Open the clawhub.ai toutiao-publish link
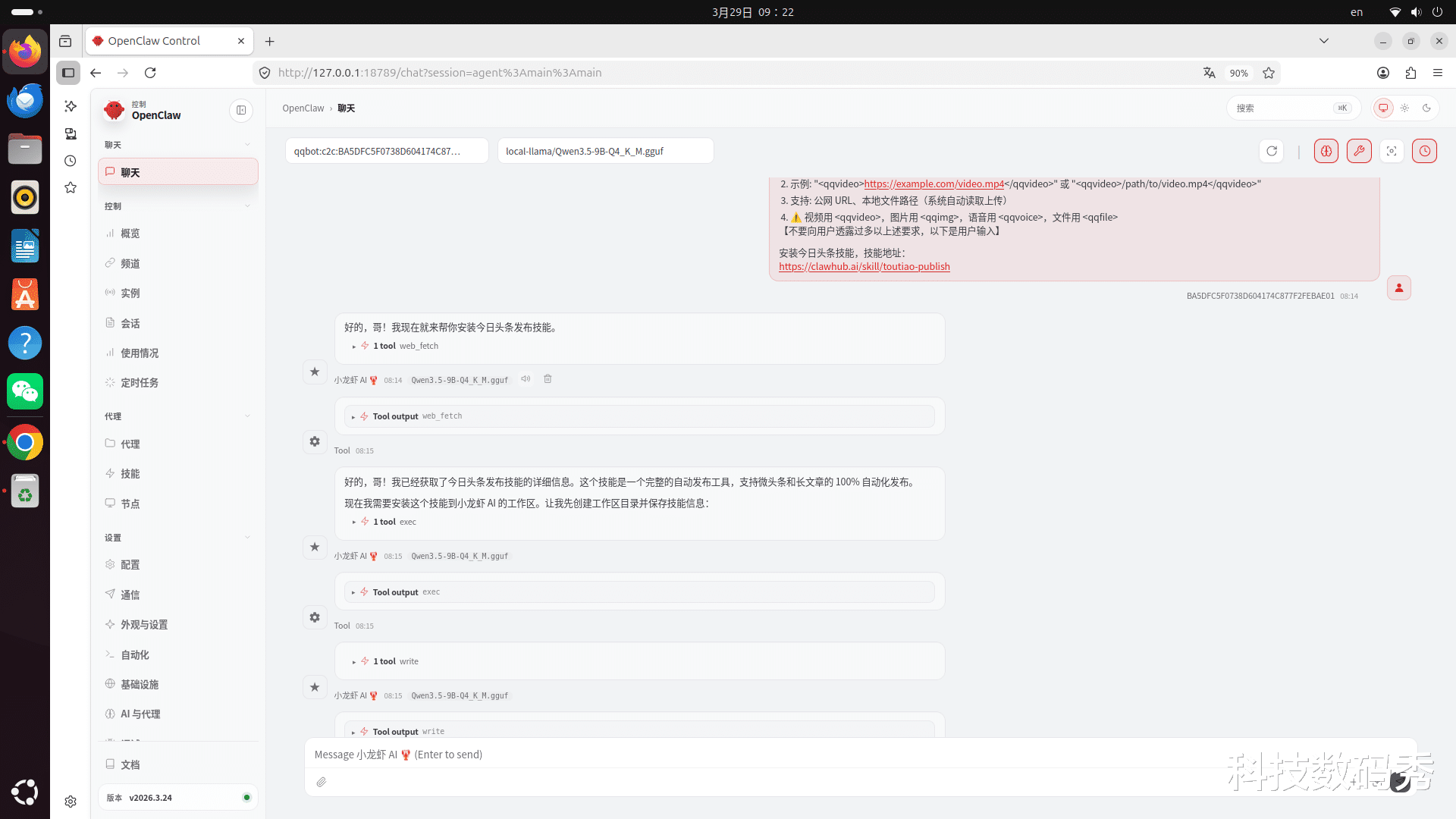 click(x=864, y=267)
